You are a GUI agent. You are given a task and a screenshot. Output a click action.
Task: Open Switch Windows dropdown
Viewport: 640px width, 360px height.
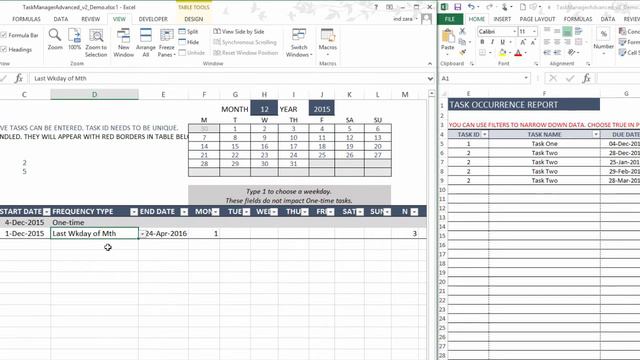299,43
